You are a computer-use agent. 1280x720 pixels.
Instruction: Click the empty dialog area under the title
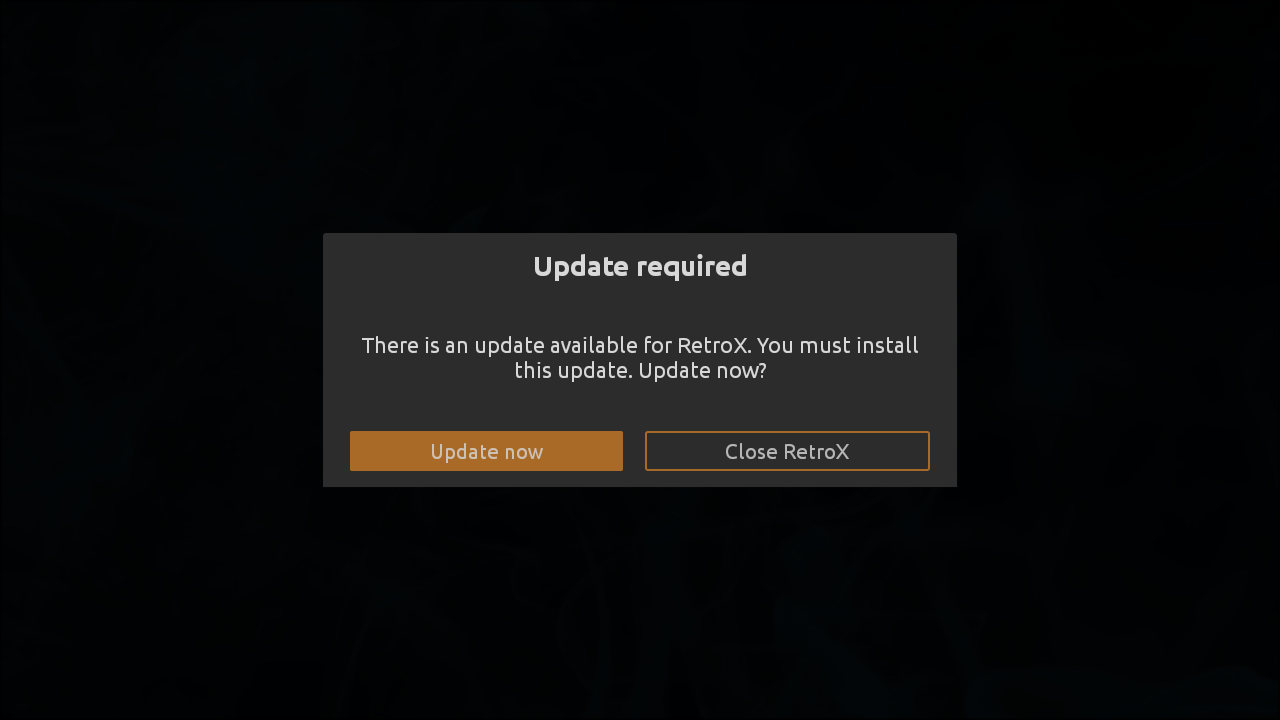(640, 307)
